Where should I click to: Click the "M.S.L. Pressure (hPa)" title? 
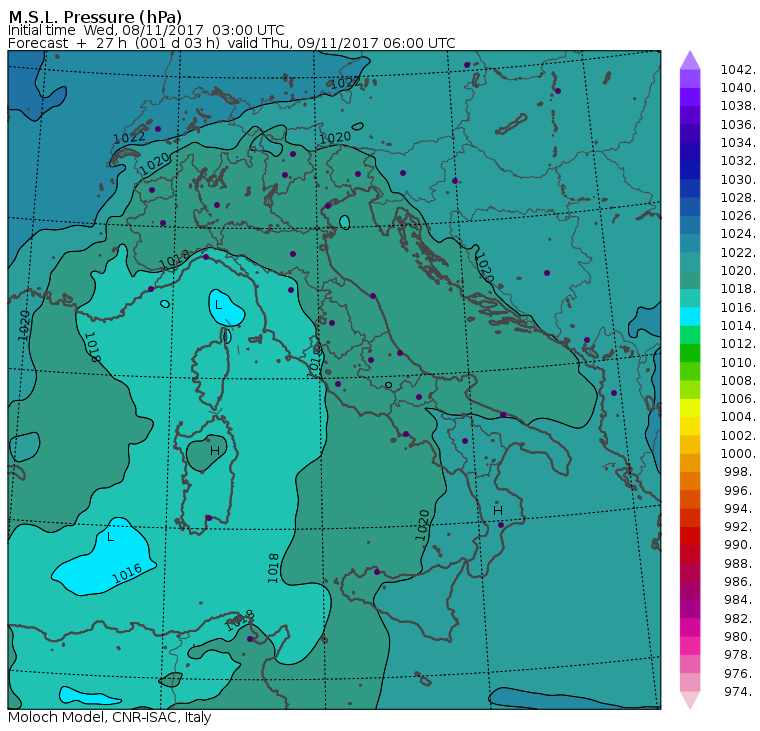click(95, 16)
